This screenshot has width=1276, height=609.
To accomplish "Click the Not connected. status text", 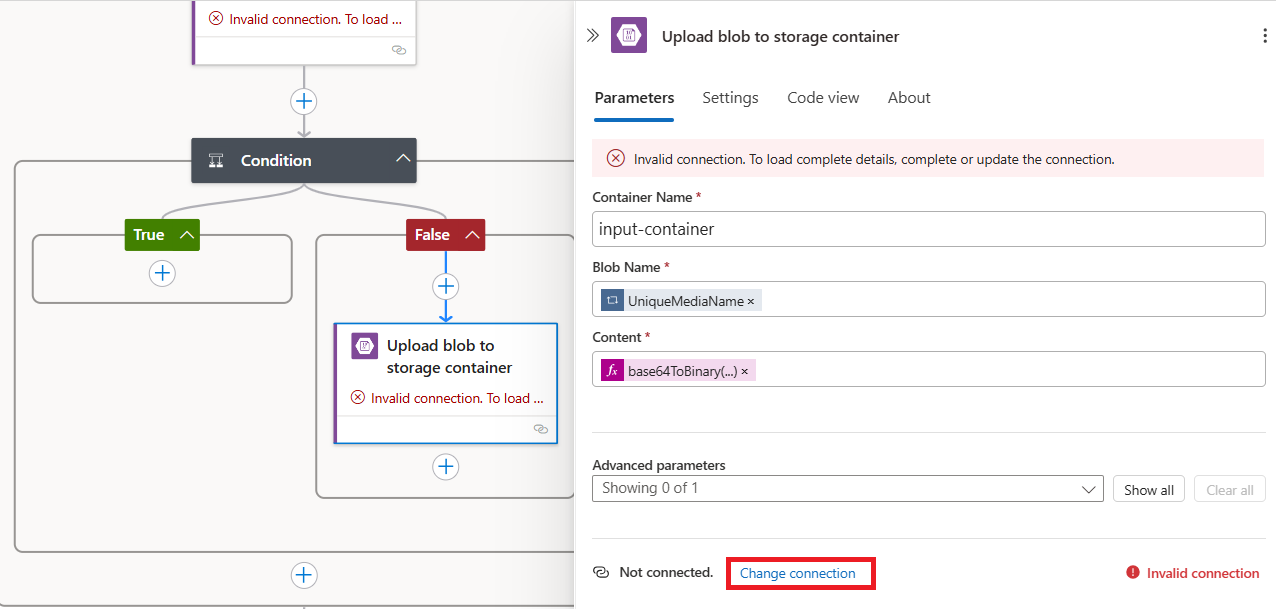I will tap(666, 573).
